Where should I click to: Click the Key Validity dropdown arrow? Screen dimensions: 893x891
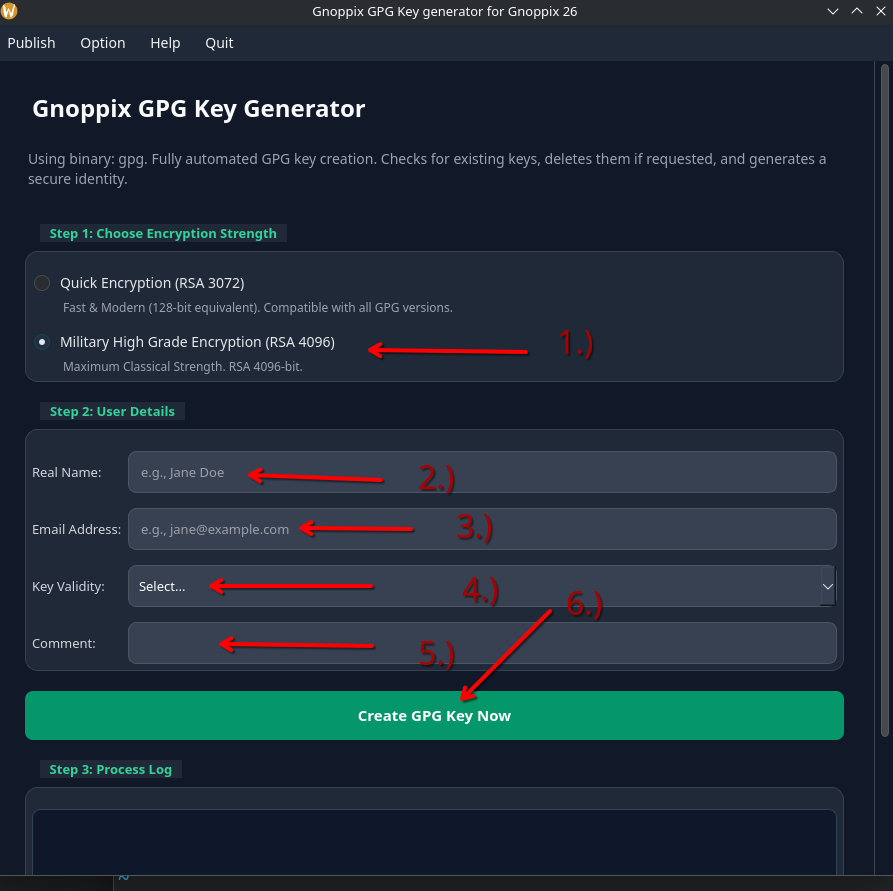(827, 586)
